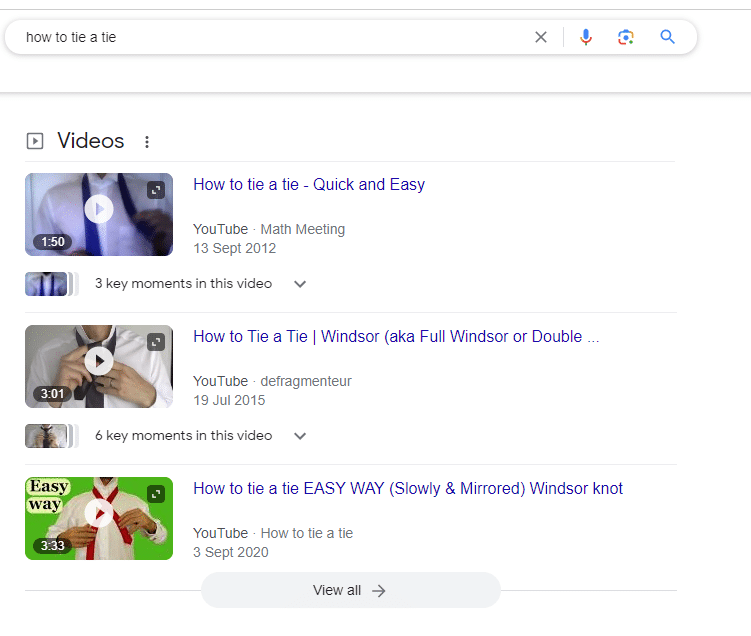Click the '3 Sept 2020' date
Screen dimensions: 751x636
pos(231,552)
